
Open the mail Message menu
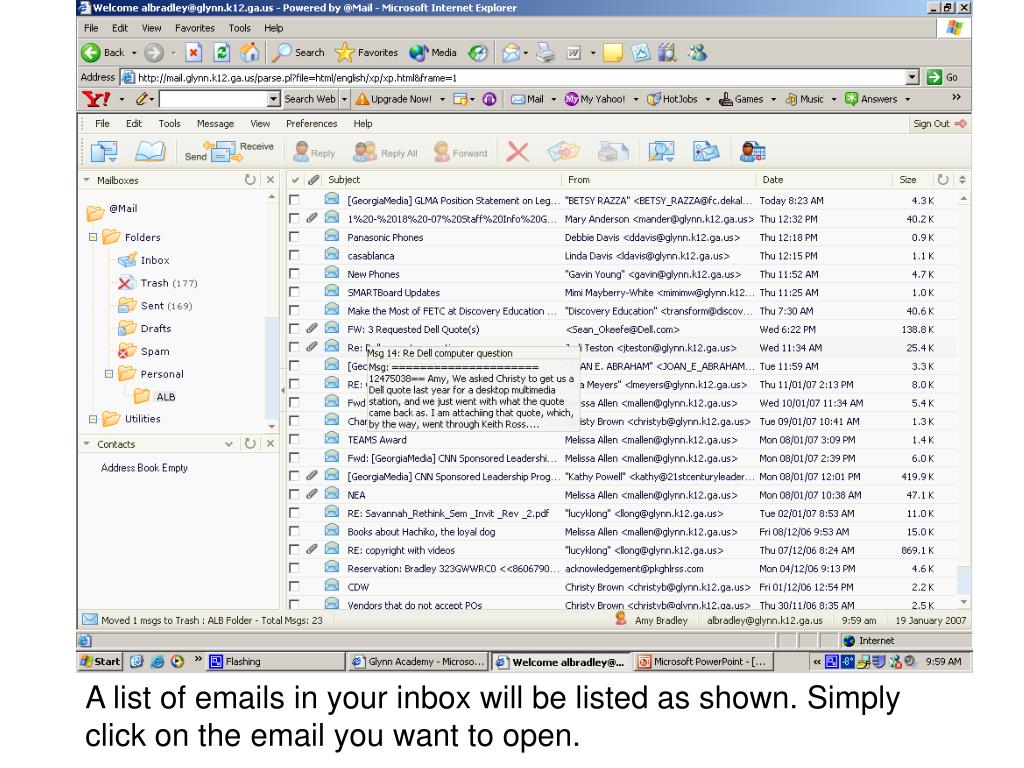click(216, 123)
